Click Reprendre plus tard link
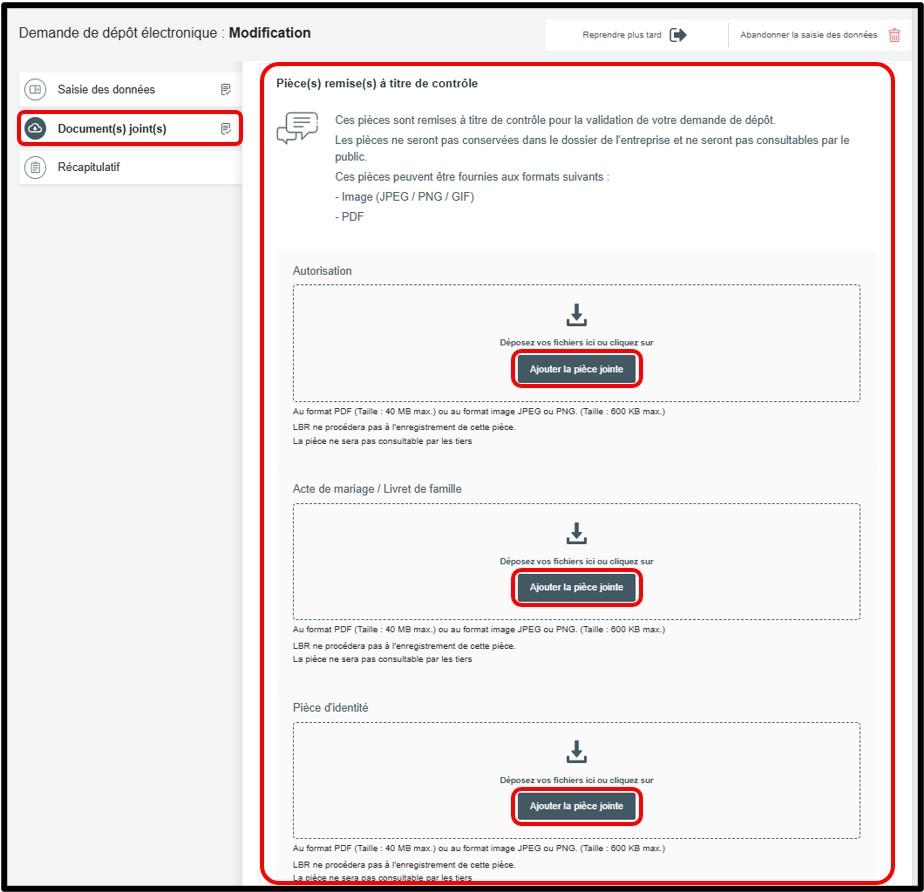The height and width of the screenshot is (892, 924). 620,35
